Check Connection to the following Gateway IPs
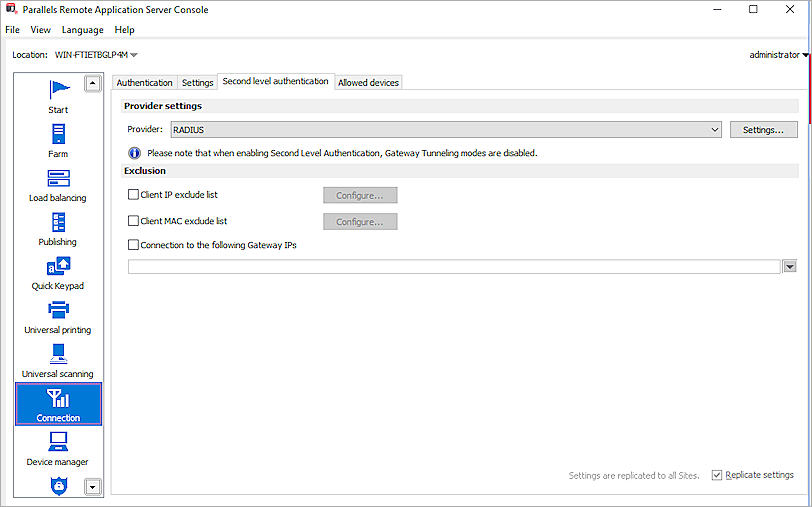 click(x=133, y=244)
